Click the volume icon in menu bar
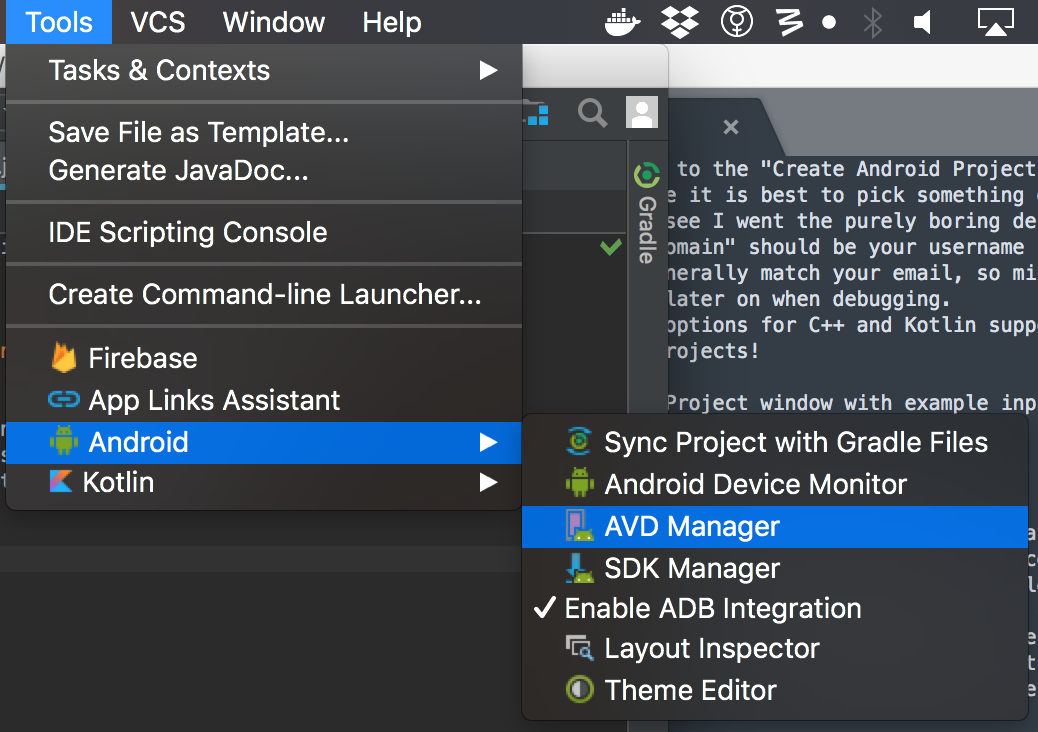This screenshot has width=1038, height=732. pos(922,22)
